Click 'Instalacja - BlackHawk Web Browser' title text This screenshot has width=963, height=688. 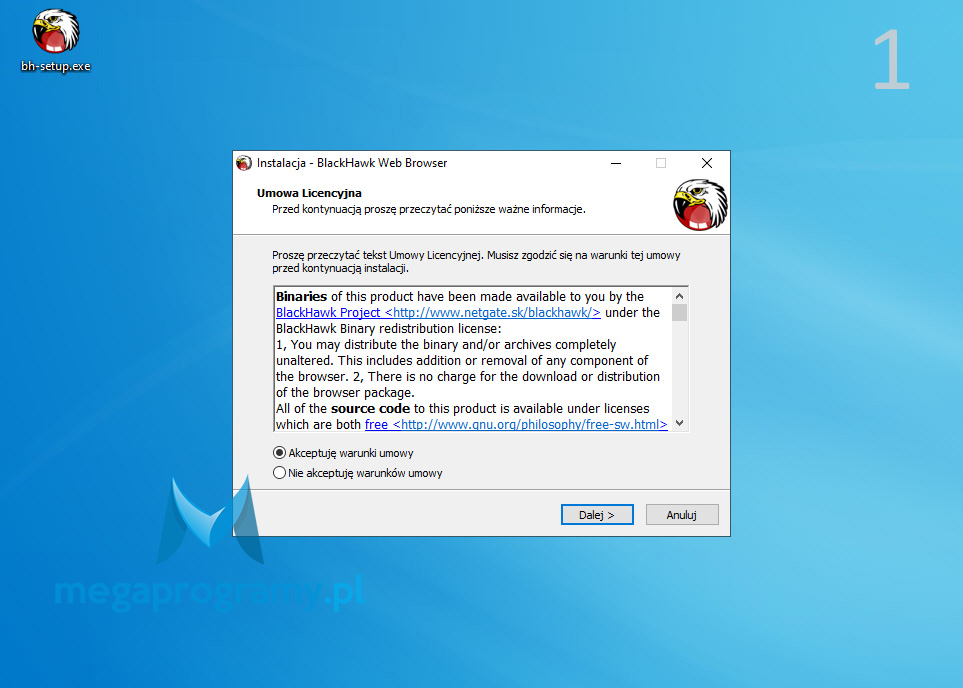pyautogui.click(x=352, y=163)
